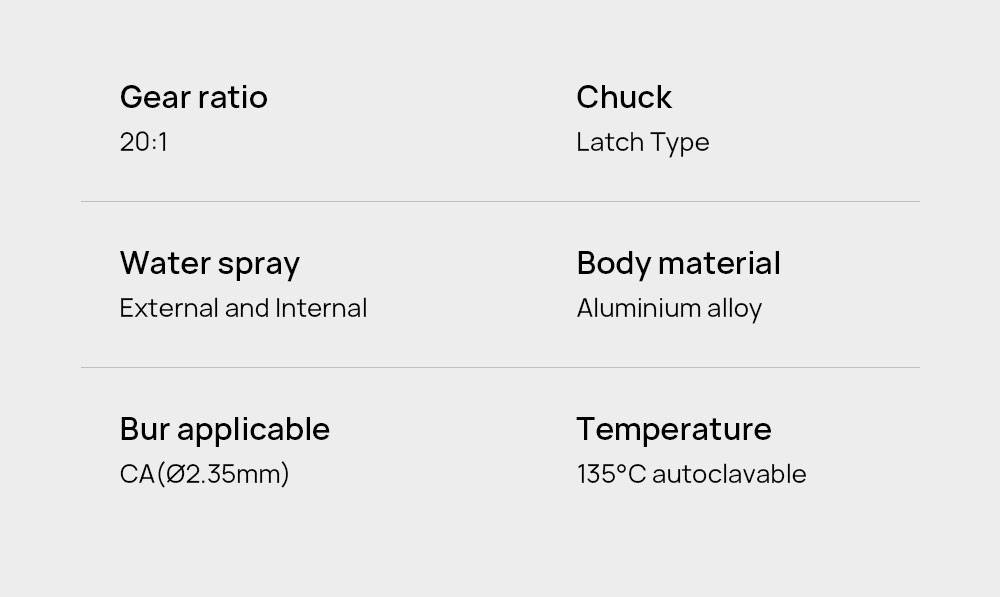Click the Temperature heading
Screen dimensions: 1000x597
click(x=673, y=429)
